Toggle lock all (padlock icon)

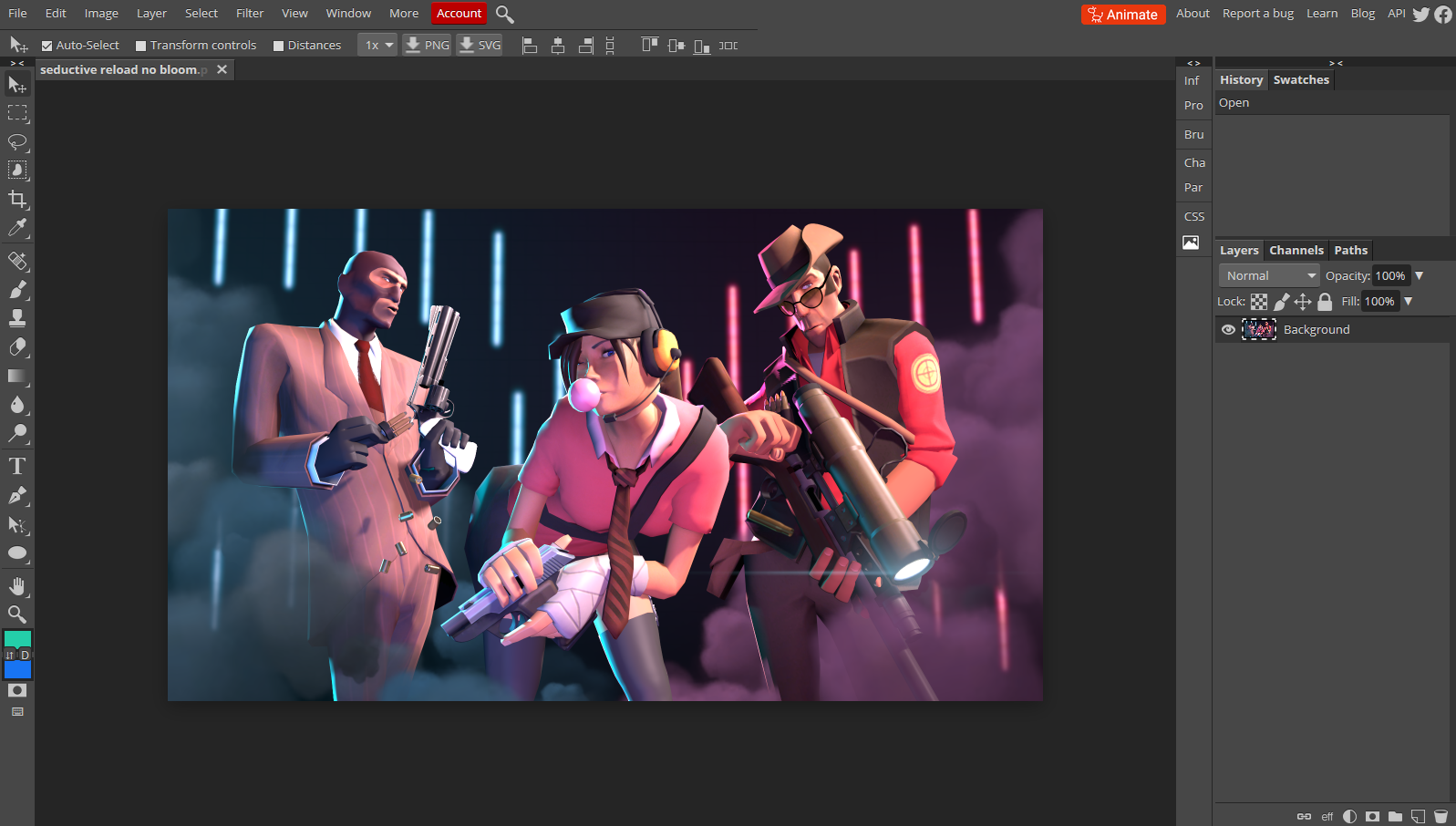[1325, 302]
